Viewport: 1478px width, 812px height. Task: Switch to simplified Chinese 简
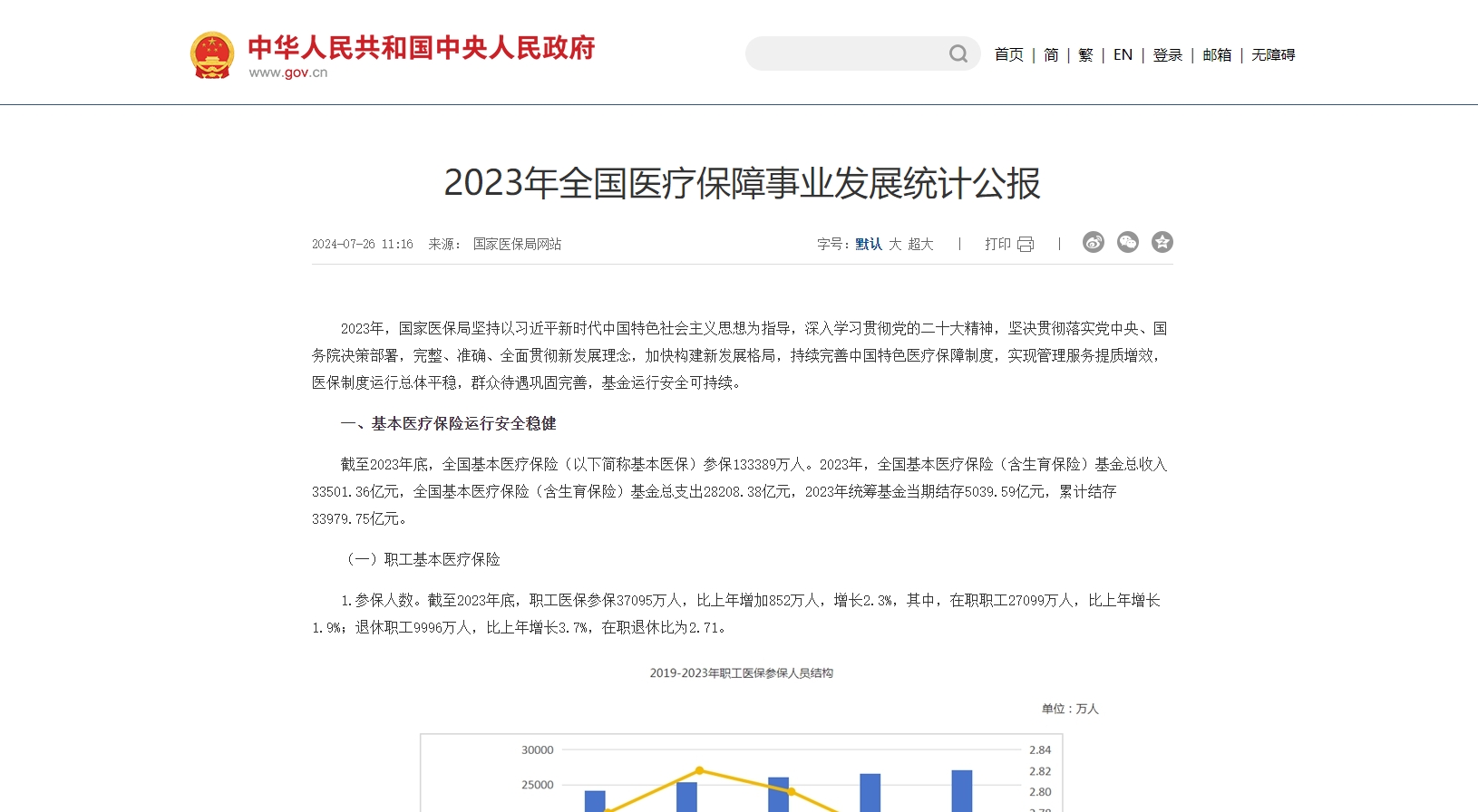click(1051, 54)
